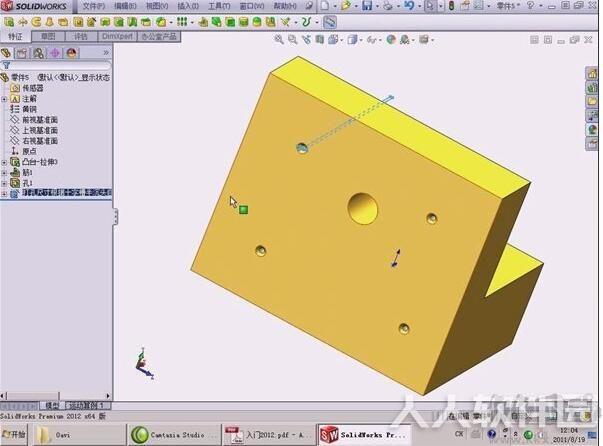The image size is (603, 446).
Task: Expand the 孔1 feature node
Action: pos(4,183)
